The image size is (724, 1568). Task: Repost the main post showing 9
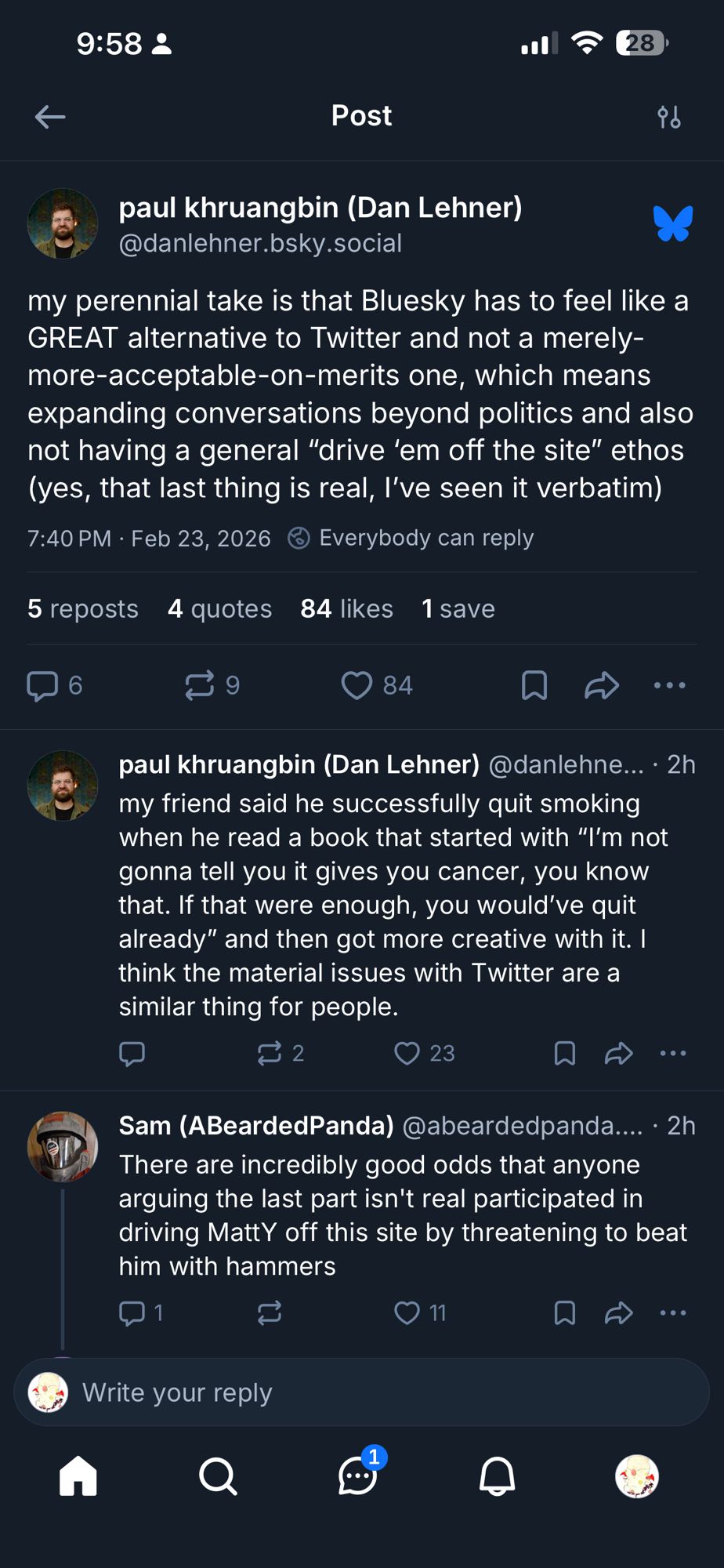[x=200, y=685]
